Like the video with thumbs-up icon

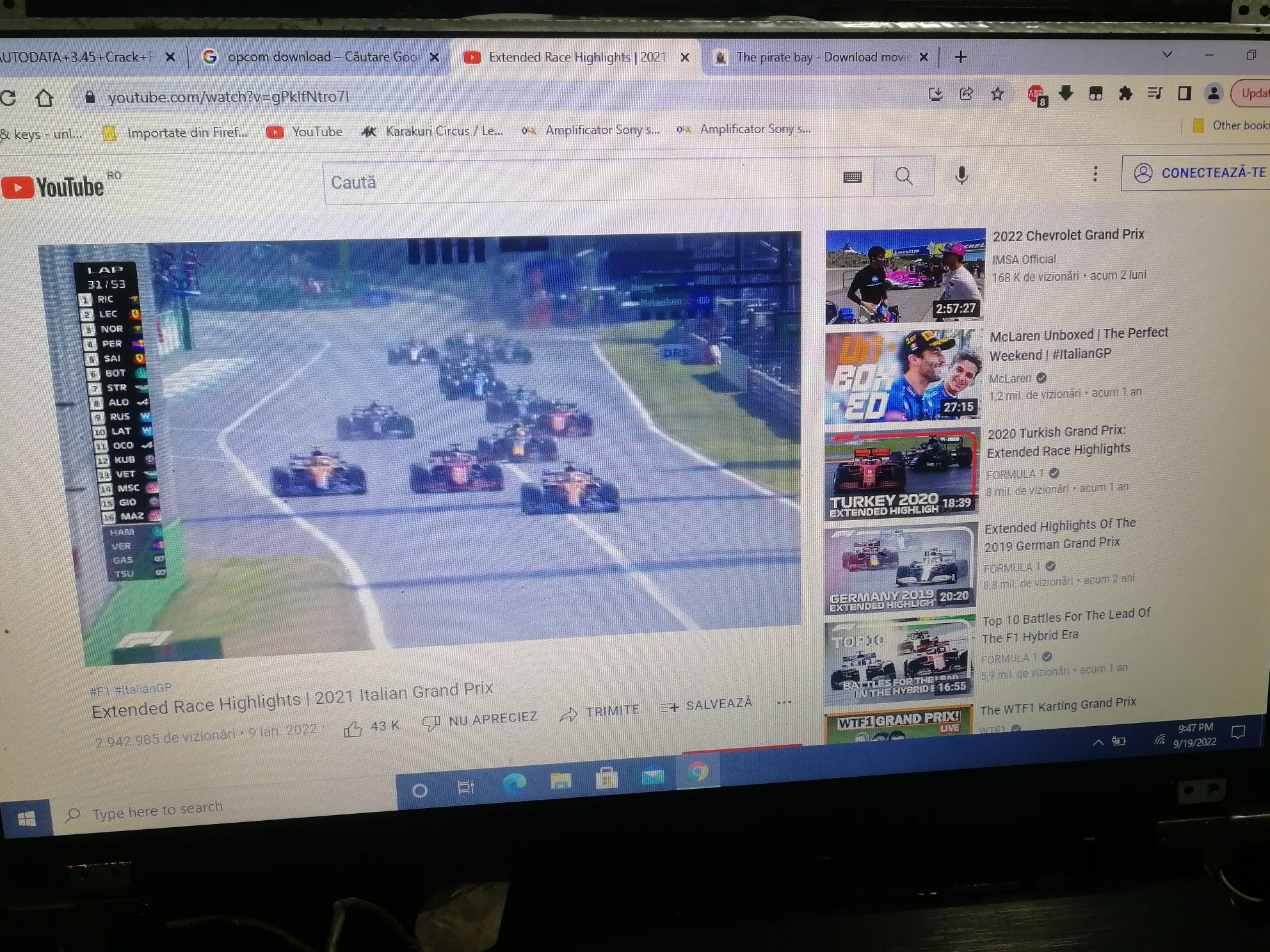pos(353,729)
